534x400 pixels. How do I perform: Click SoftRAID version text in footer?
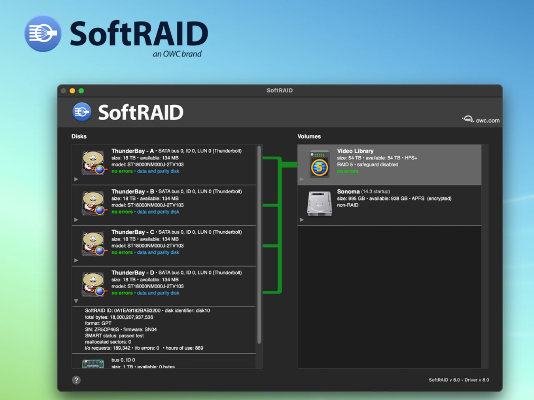tap(459, 380)
